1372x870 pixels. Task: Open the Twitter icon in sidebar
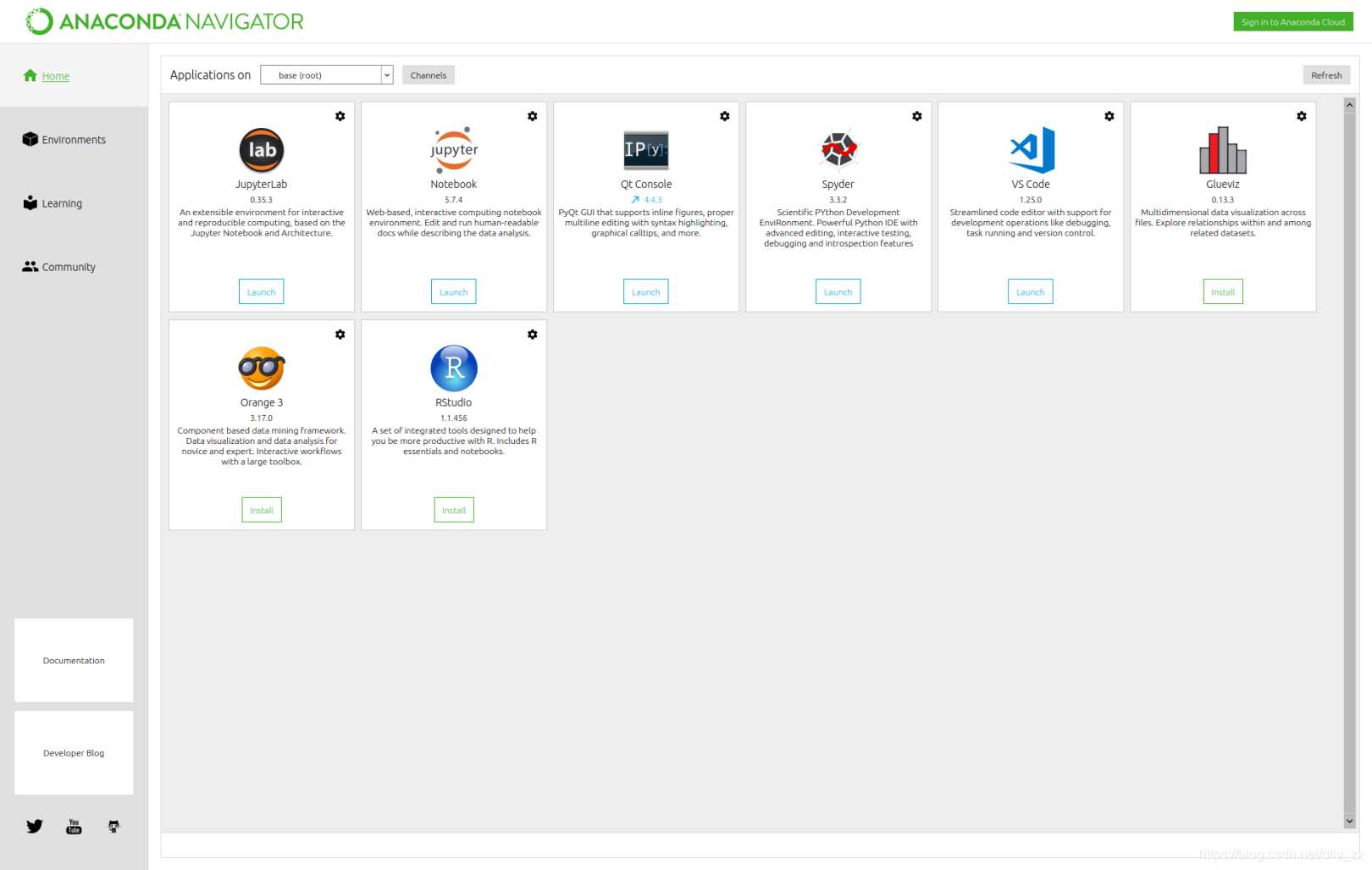[x=35, y=826]
